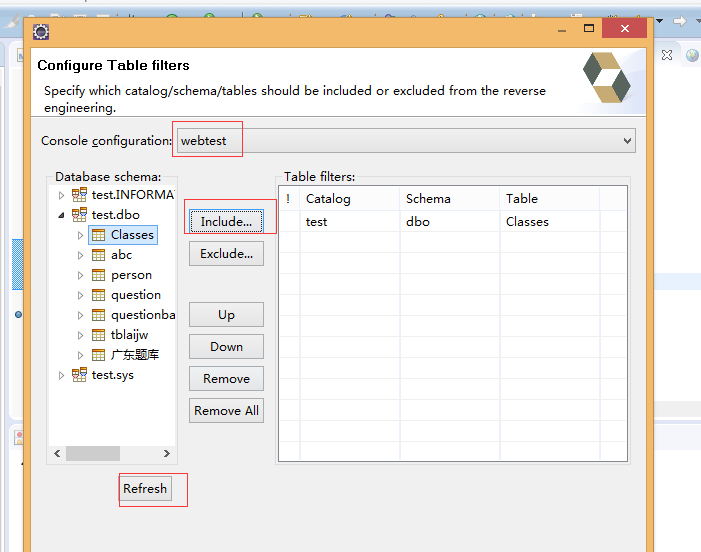Image resolution: width=701 pixels, height=552 pixels.
Task: Select the tblaijw table label
Action: 130,335
